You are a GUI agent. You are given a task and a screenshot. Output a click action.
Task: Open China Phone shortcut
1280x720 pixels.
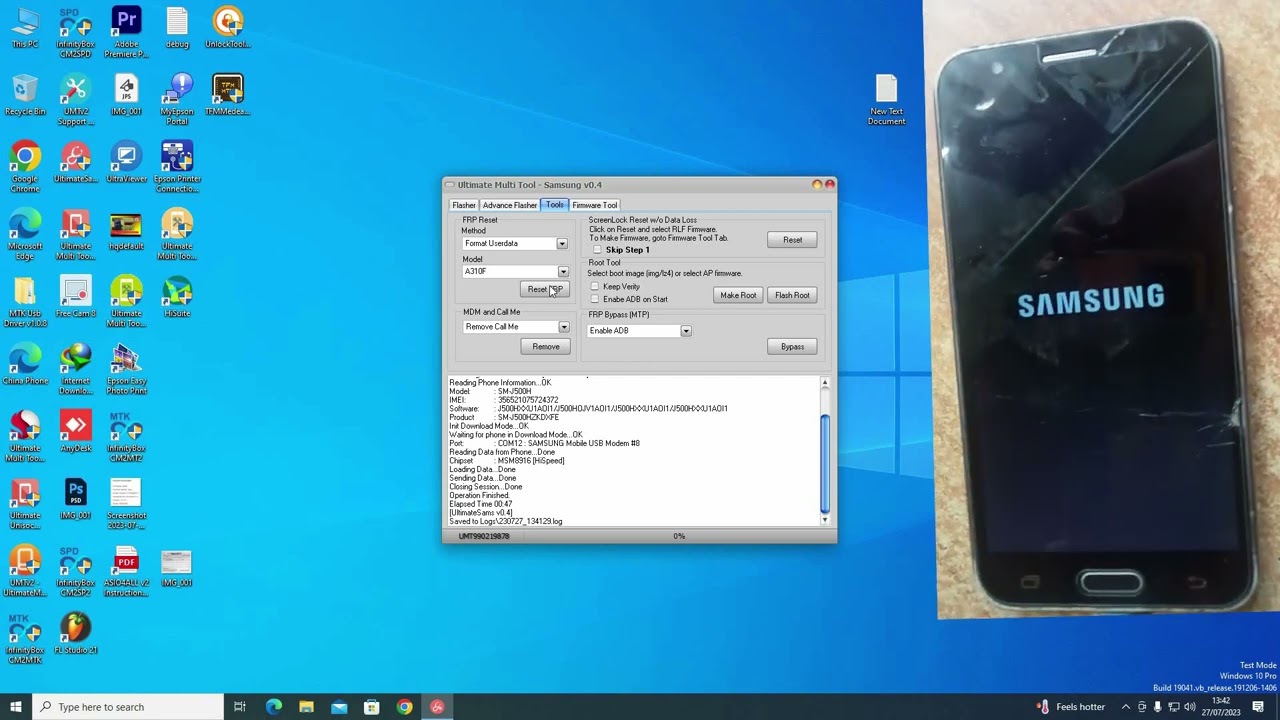(x=25, y=363)
